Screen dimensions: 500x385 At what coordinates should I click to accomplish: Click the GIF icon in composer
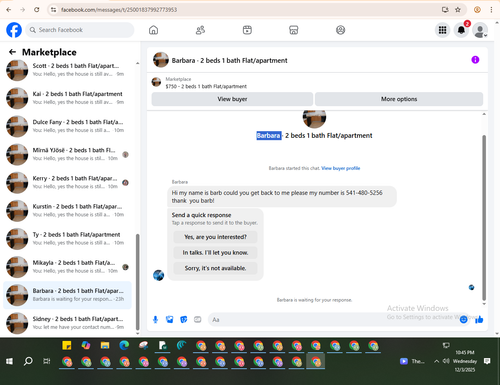point(198,320)
